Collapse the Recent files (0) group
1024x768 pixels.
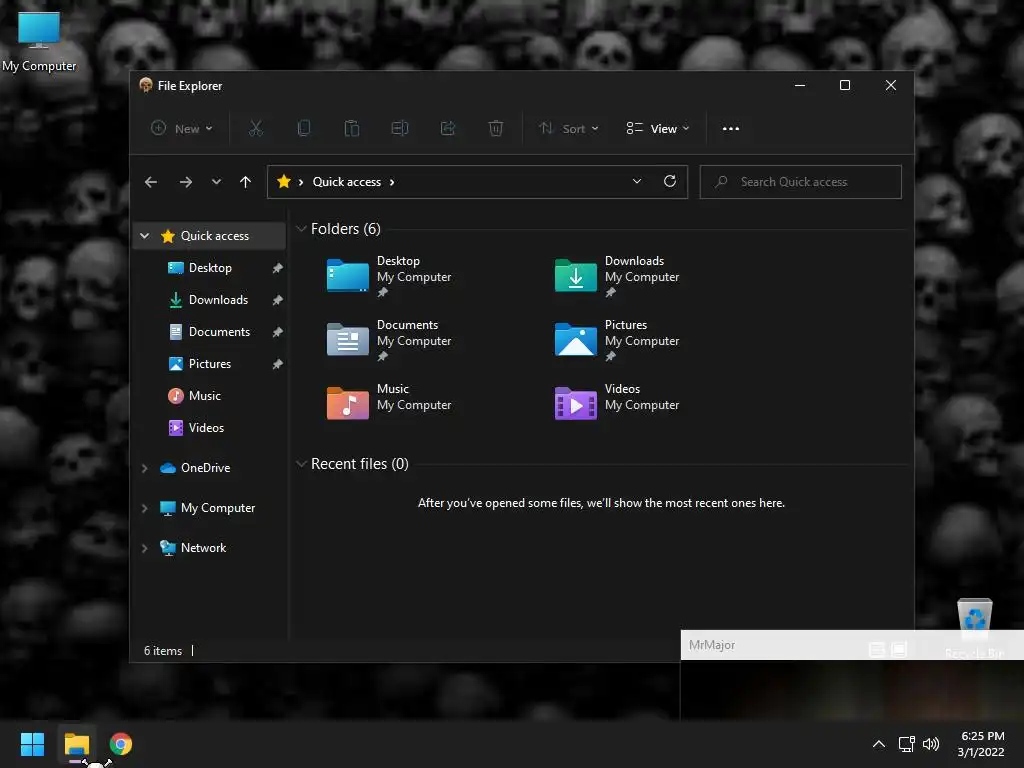[301, 464]
